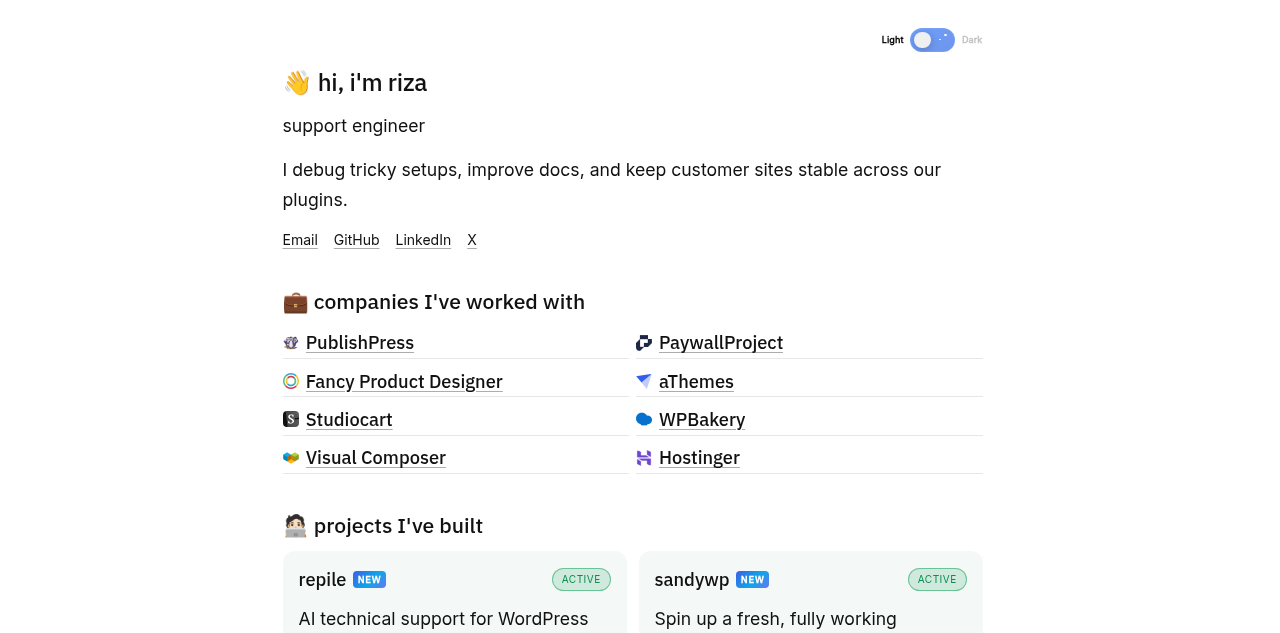Click the Studiocart logo icon
The height and width of the screenshot is (633, 1280).
[x=291, y=419]
